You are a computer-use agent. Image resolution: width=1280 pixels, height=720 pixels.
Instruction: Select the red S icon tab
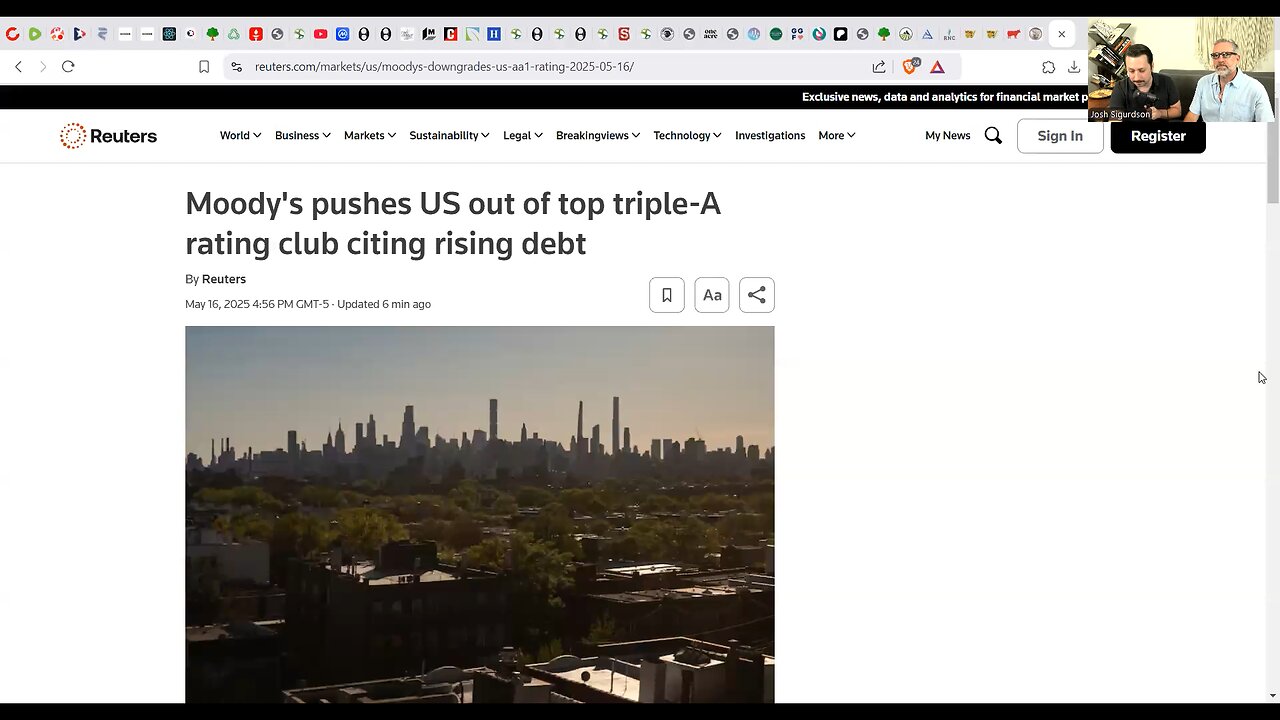624,34
